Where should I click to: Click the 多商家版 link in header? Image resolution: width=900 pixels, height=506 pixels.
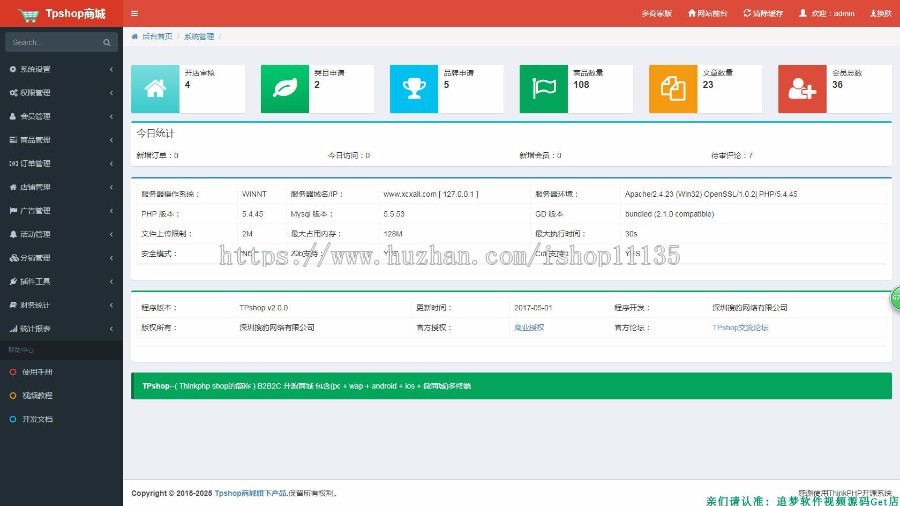click(x=657, y=13)
